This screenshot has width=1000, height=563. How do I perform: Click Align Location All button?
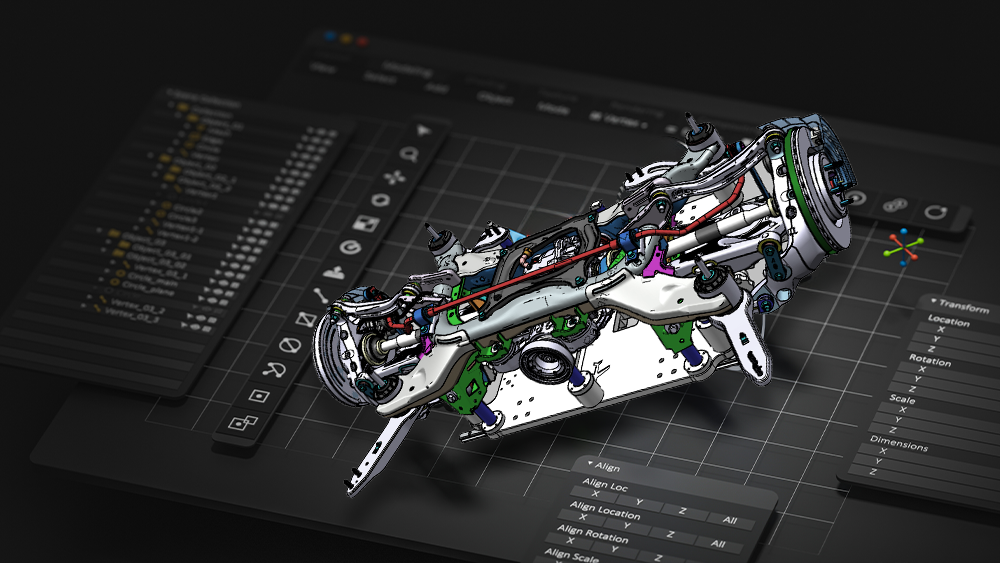click(x=718, y=544)
